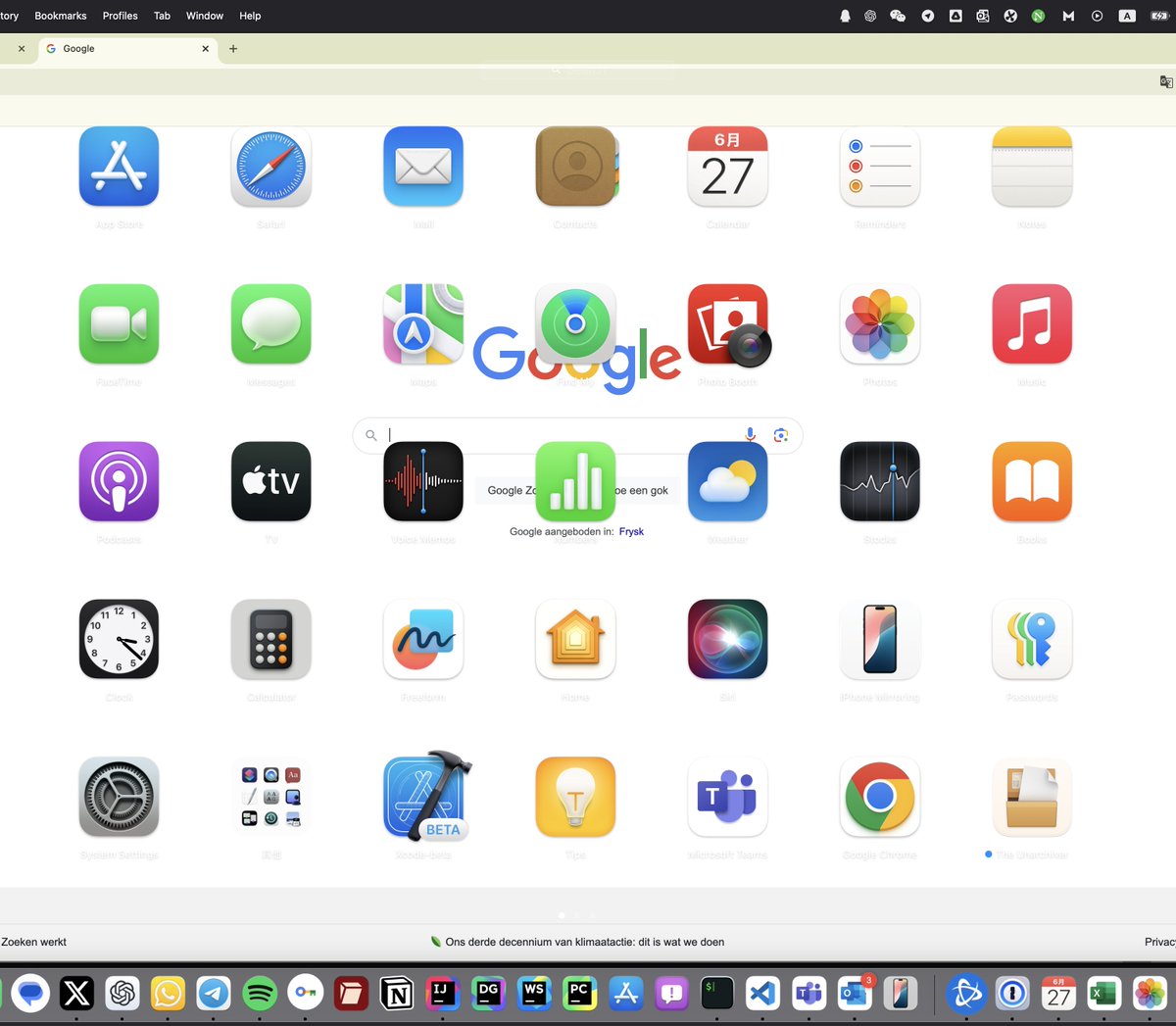Open the Contacts app icon
Image resolution: width=1176 pixels, height=1026 pixels.
click(576, 167)
